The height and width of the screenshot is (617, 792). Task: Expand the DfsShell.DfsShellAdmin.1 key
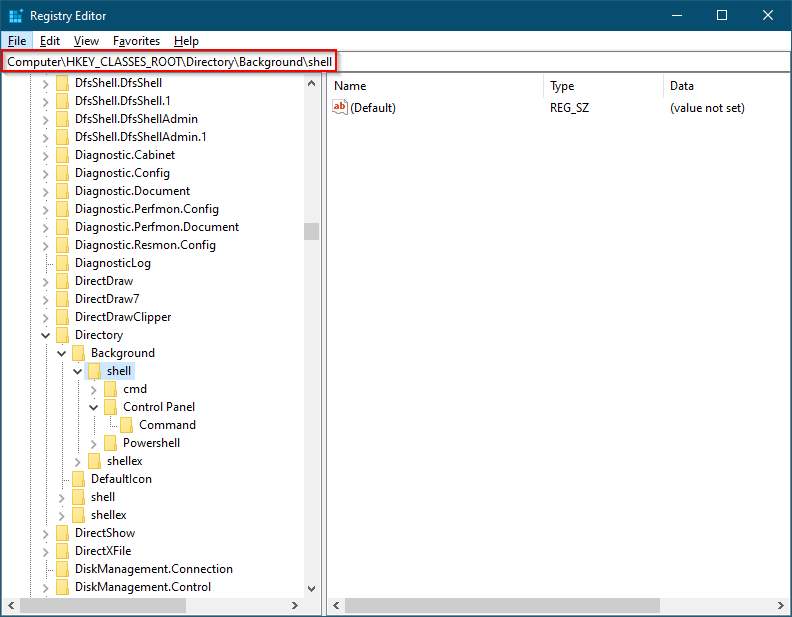coord(45,138)
